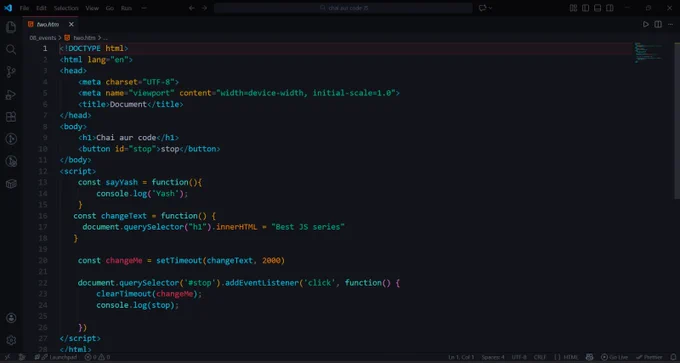Open the Search view in activity bar
Screen dimensions: 680x363
[x=11, y=49]
